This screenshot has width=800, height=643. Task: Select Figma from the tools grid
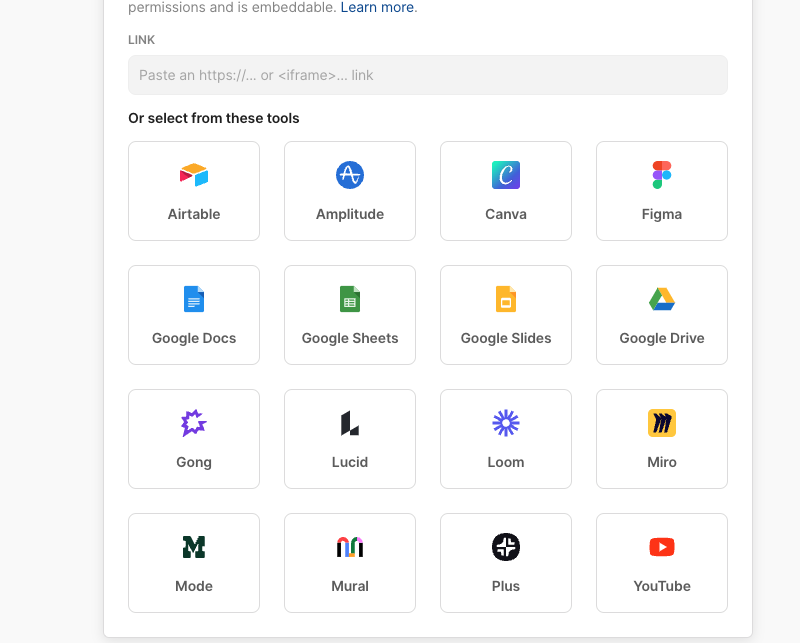(x=662, y=191)
